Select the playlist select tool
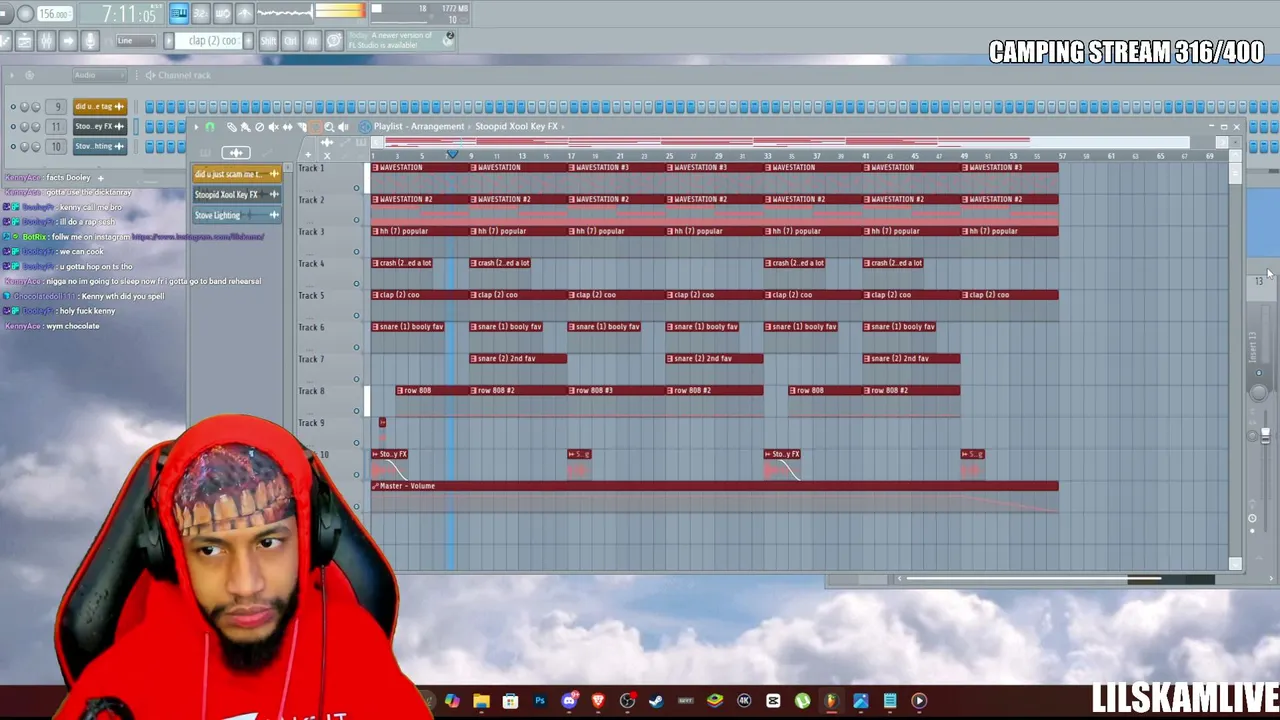 click(316, 127)
